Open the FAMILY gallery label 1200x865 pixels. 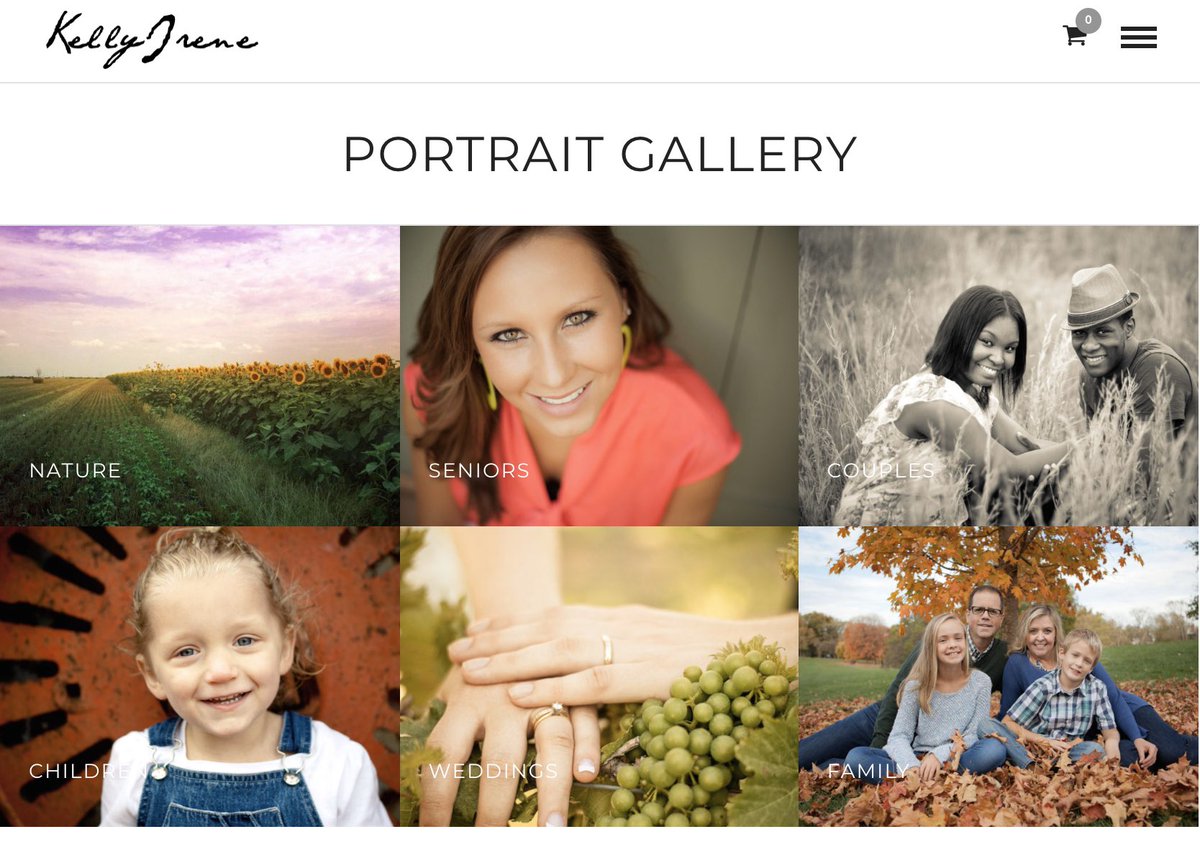868,771
